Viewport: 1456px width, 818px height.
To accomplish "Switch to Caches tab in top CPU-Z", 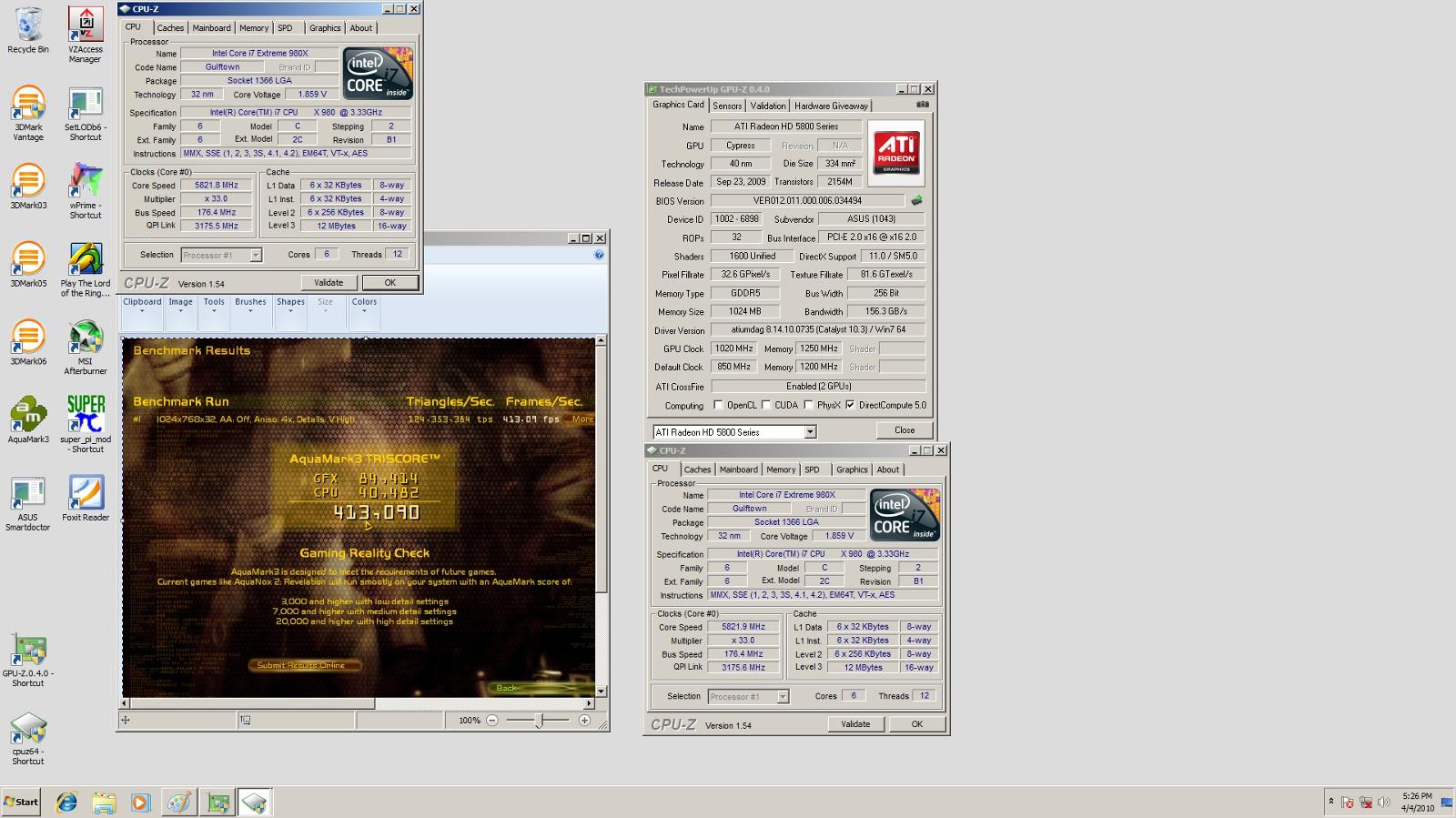I will coord(170,28).
